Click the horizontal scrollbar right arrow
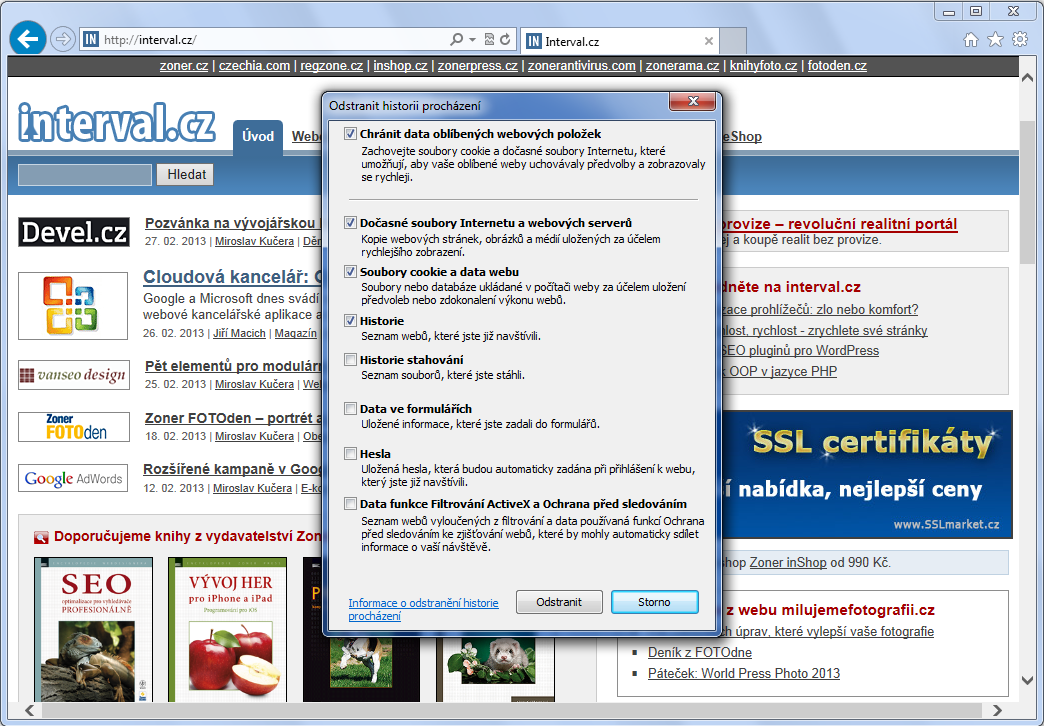1044x726 pixels. 997,710
